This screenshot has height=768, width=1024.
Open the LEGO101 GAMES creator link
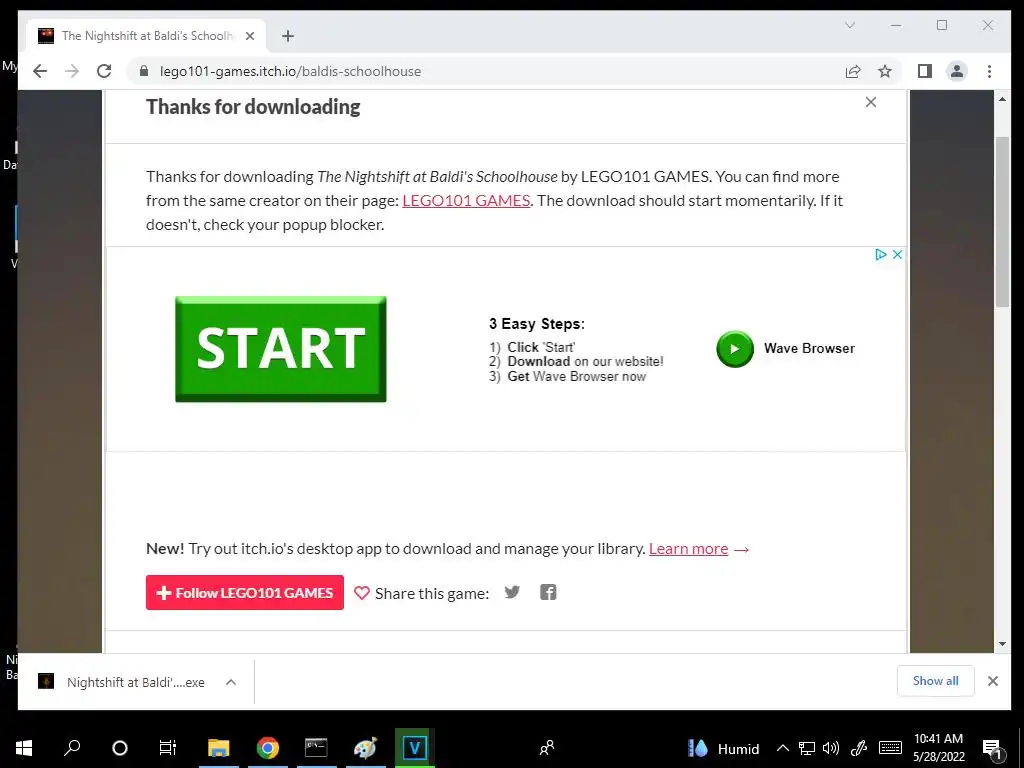466,200
